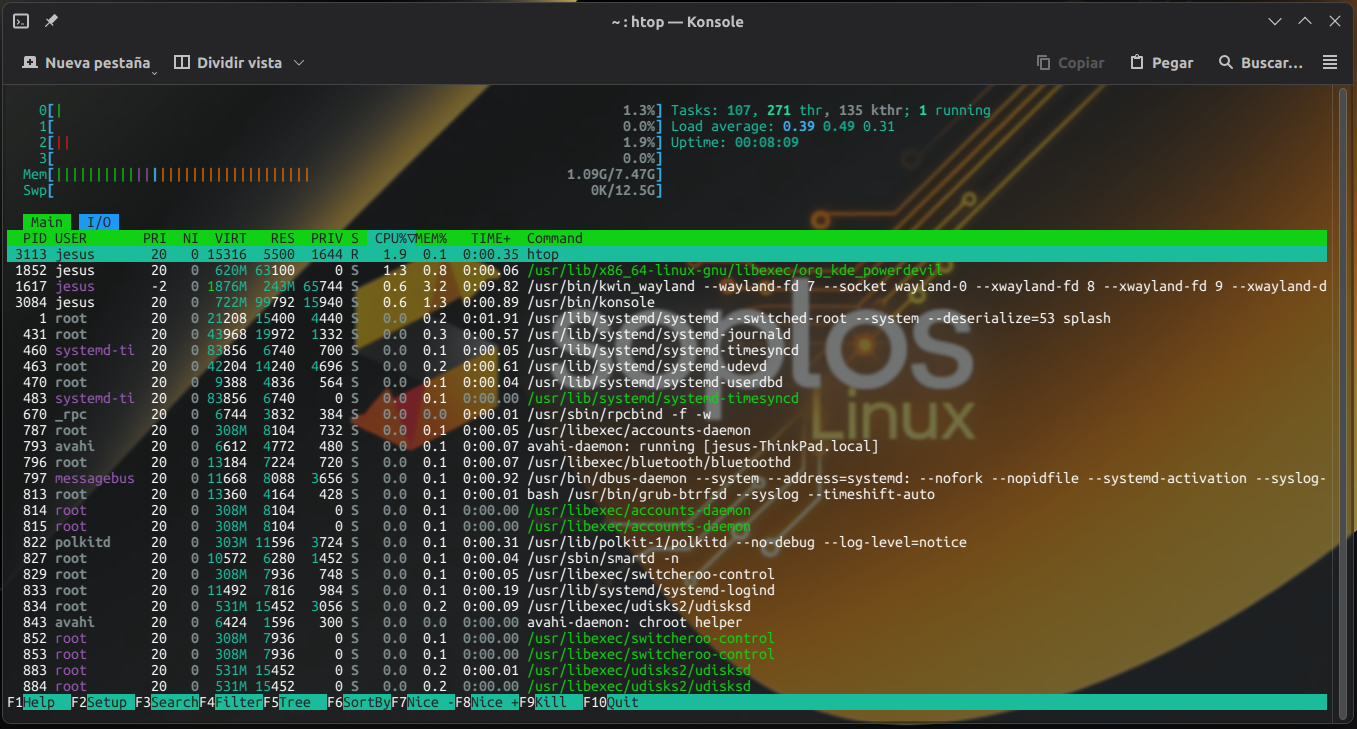Click F10 Quit button
This screenshot has height=729, width=1357.
(611, 702)
